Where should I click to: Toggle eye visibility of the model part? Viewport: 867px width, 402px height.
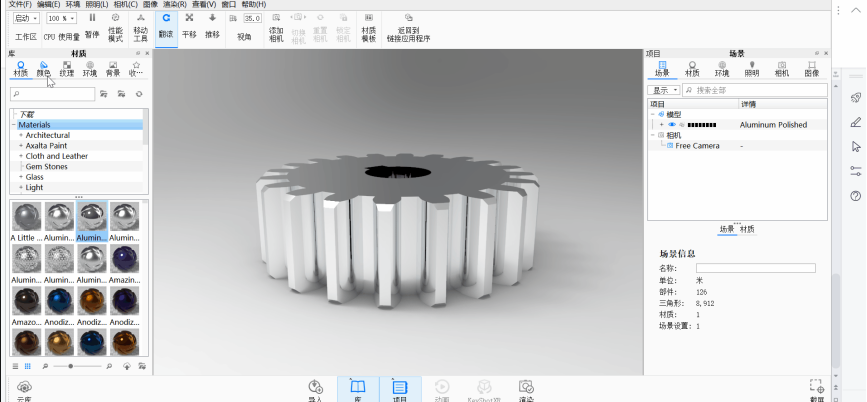click(x=672, y=125)
